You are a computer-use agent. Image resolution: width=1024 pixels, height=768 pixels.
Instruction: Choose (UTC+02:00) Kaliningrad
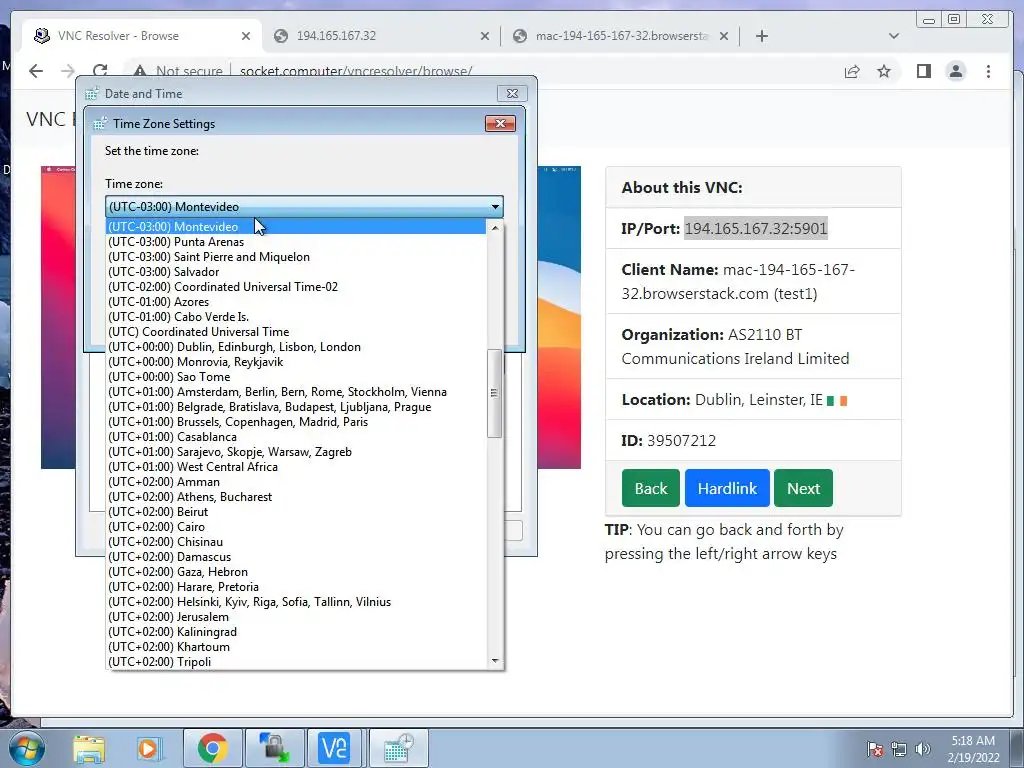(x=296, y=632)
